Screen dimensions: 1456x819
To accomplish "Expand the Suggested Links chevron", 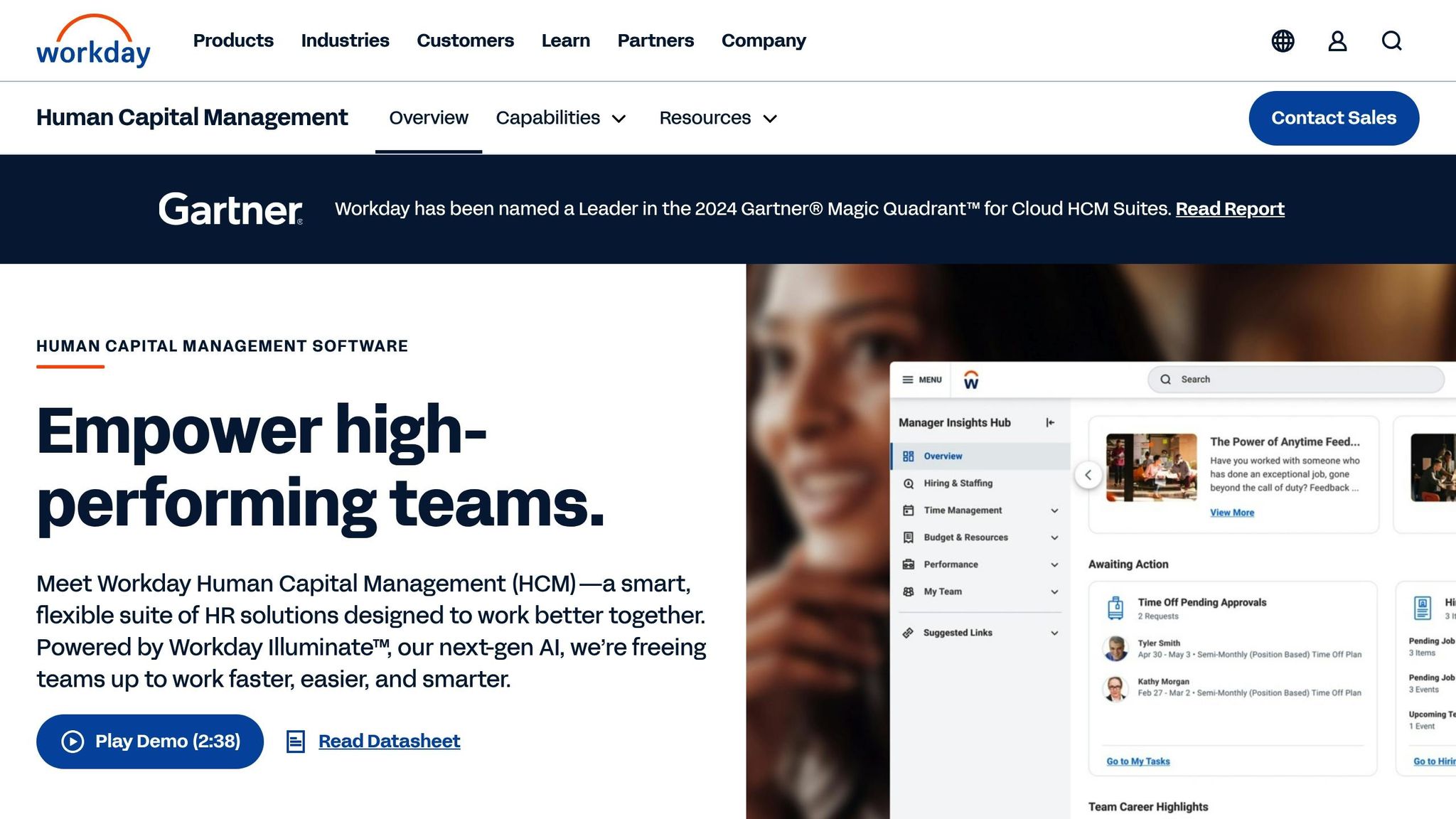I will point(1054,633).
